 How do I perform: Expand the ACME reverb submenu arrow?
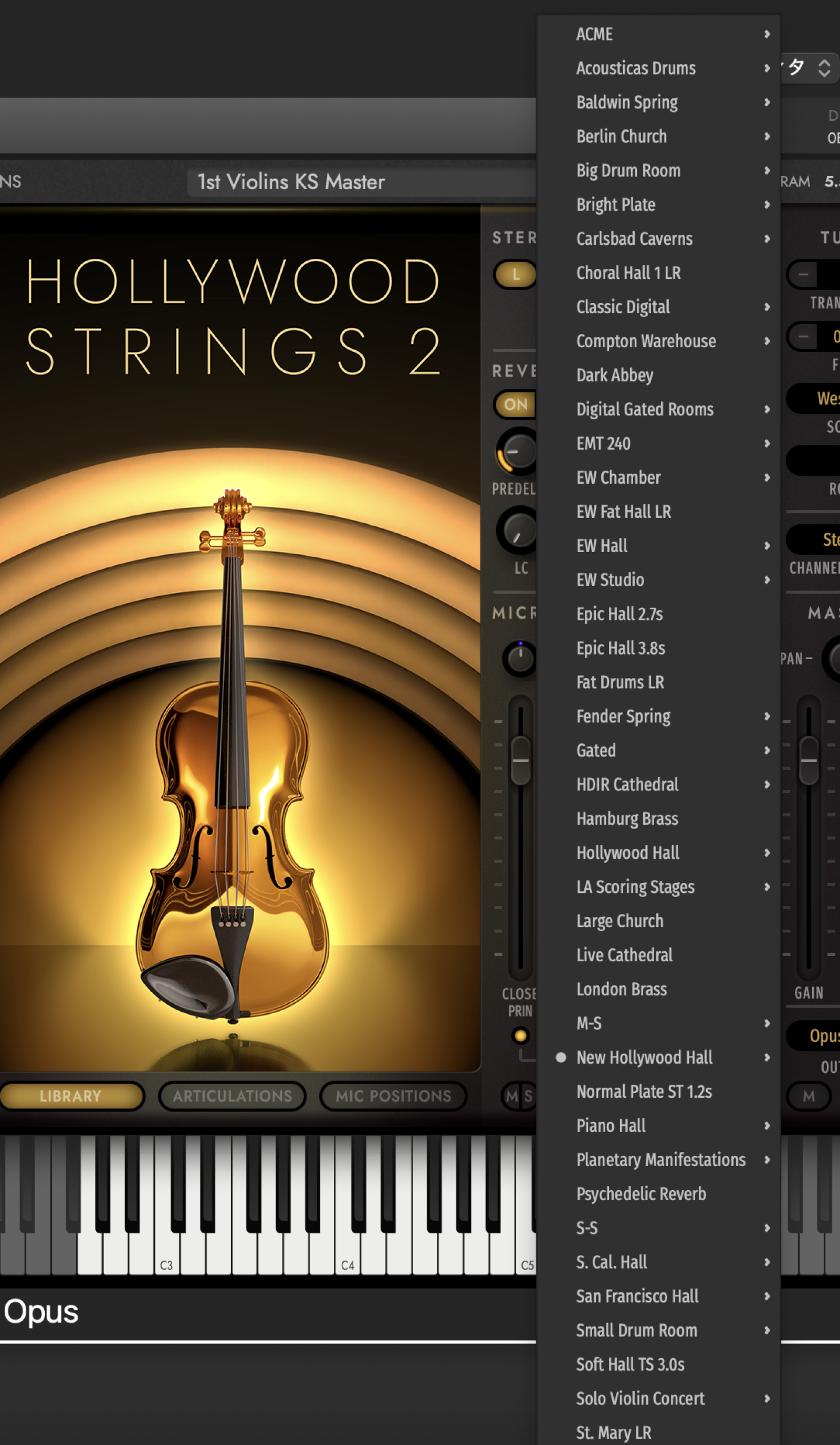(766, 35)
